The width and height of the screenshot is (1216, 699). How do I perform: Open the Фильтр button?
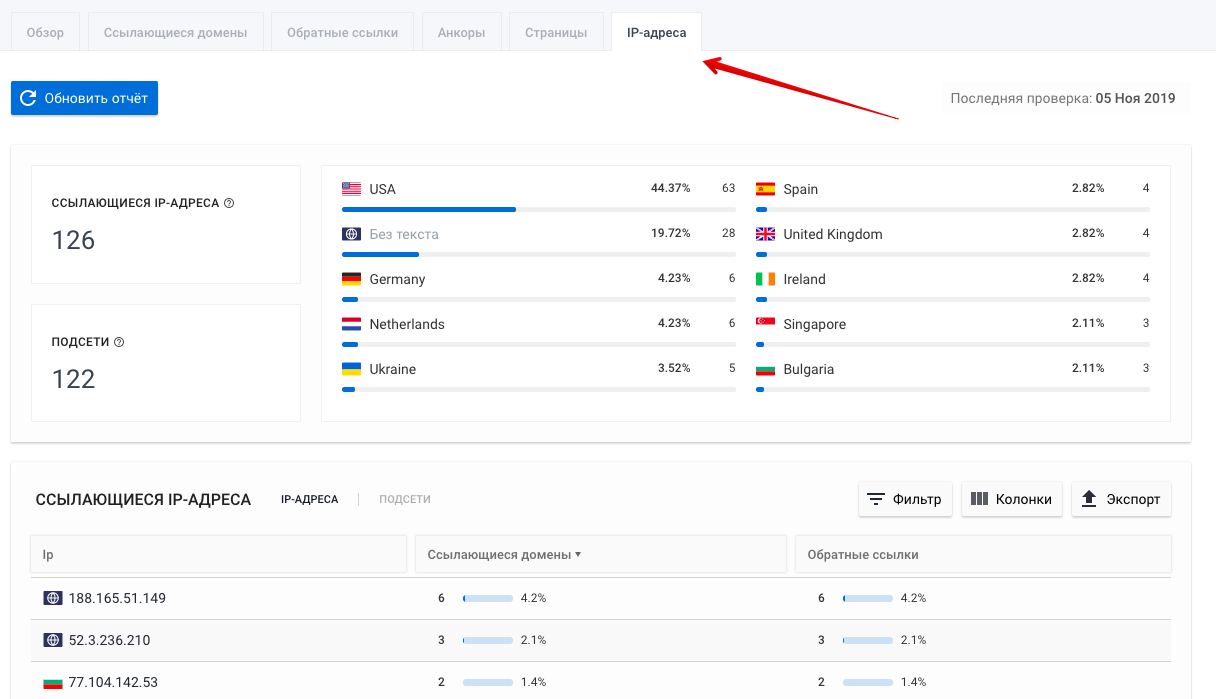(x=905, y=499)
